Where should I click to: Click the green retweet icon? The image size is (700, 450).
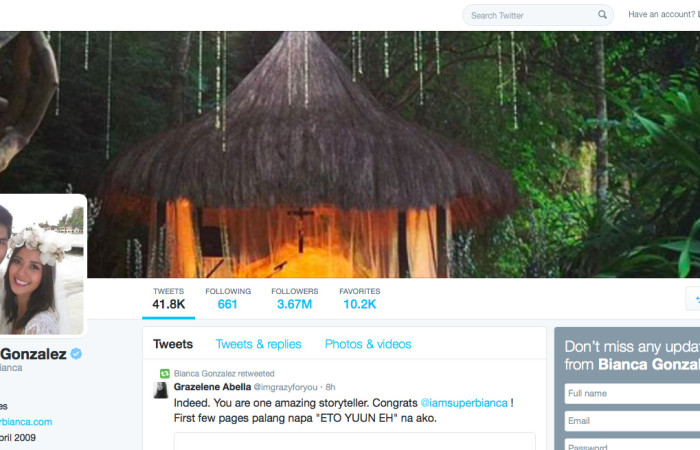[165, 374]
